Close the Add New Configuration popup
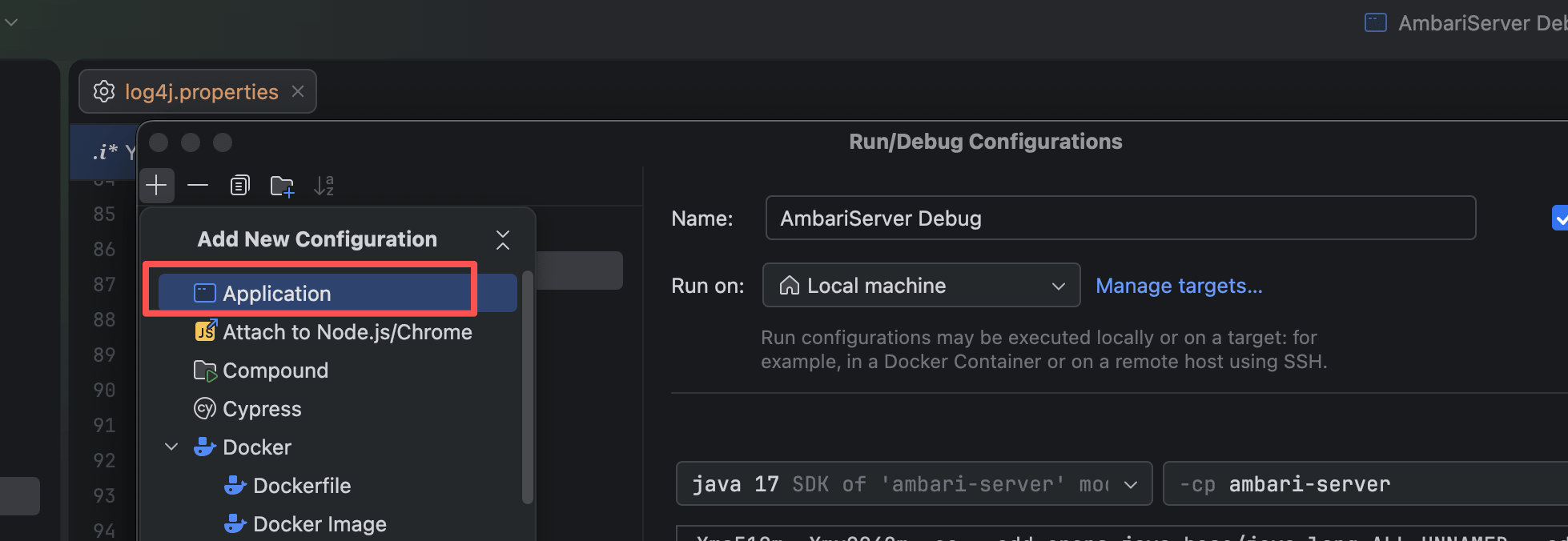The height and width of the screenshot is (541, 1568). (502, 240)
